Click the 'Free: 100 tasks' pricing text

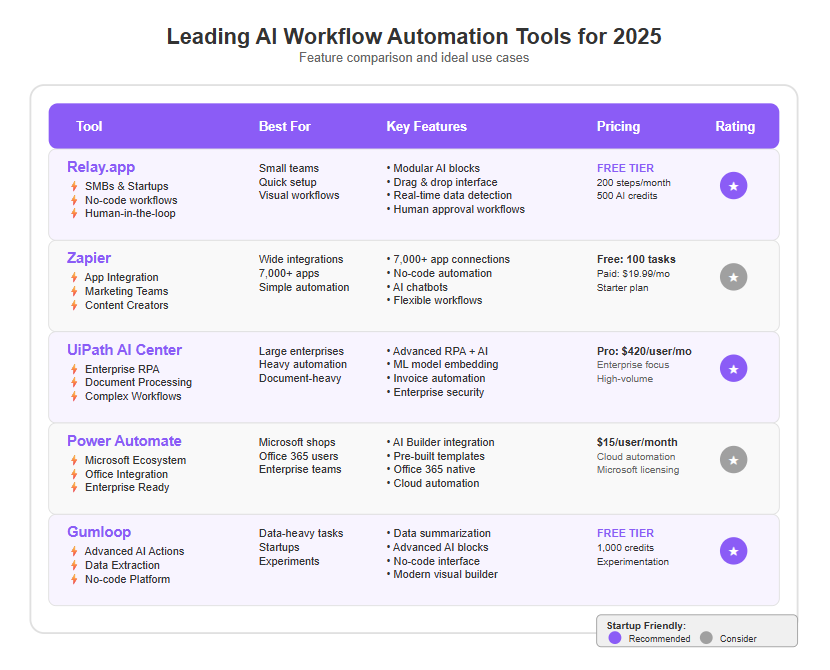[636, 259]
